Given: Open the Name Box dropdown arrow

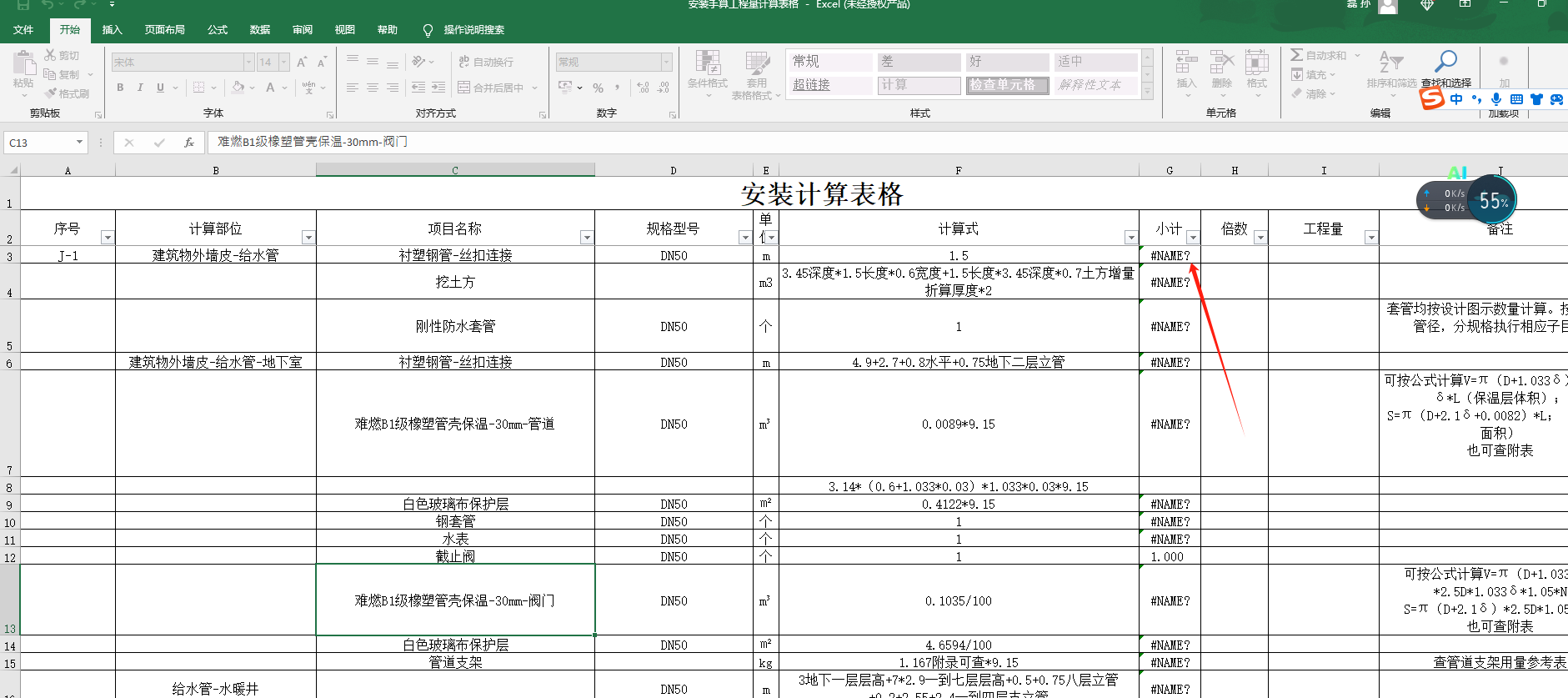Looking at the screenshot, I should [79, 143].
